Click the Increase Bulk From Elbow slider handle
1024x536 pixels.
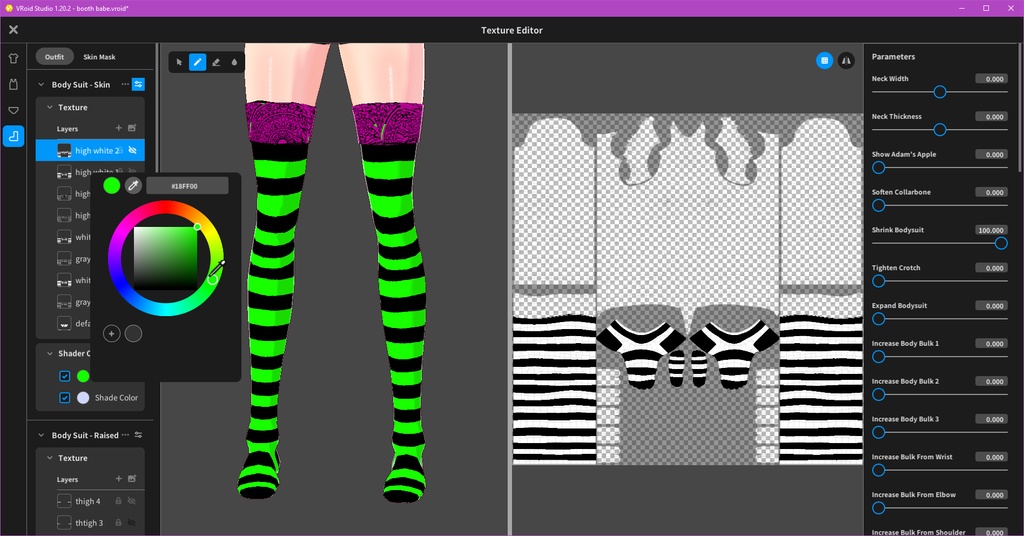pyautogui.click(x=879, y=509)
